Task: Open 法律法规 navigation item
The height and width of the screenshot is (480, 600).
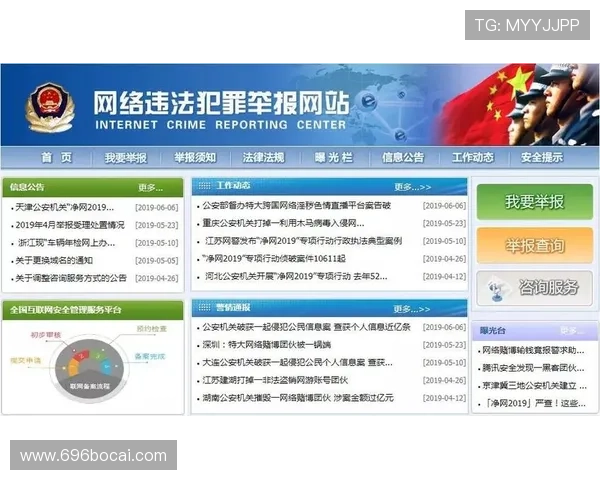Action: coord(264,157)
